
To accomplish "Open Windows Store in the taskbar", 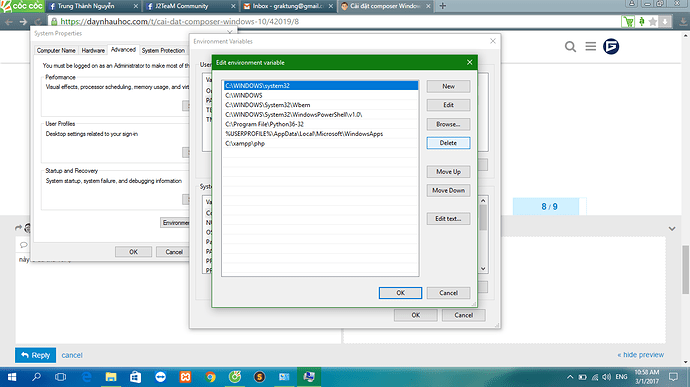I will click(136, 377).
